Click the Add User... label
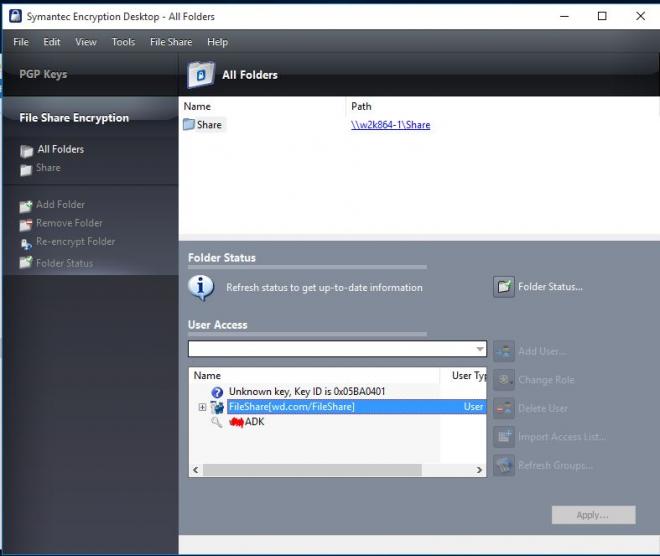Image resolution: width=660 pixels, height=556 pixels. pos(542,351)
